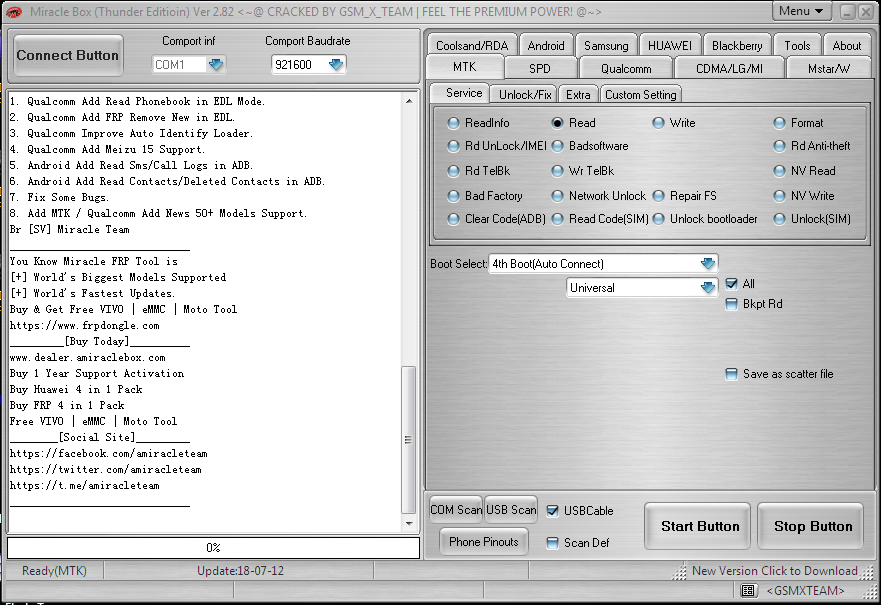Viewport: 881px width, 605px height.
Task: Switch to the Samsung tab
Action: pos(606,46)
